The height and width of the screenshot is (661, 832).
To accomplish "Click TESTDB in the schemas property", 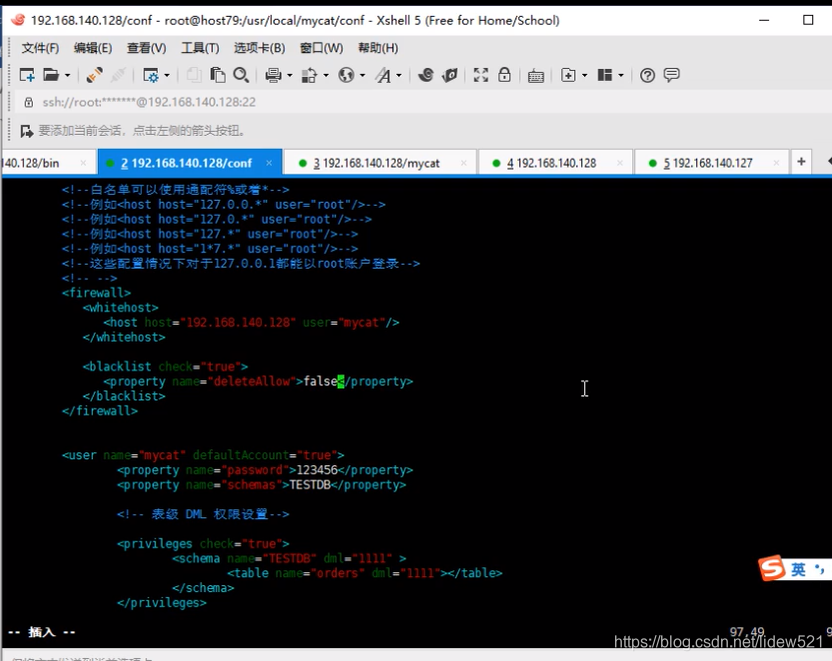I will coord(310,484).
